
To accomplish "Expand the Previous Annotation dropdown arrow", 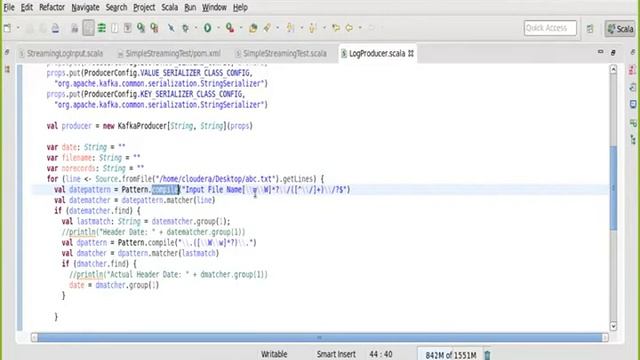I will 324,28.
